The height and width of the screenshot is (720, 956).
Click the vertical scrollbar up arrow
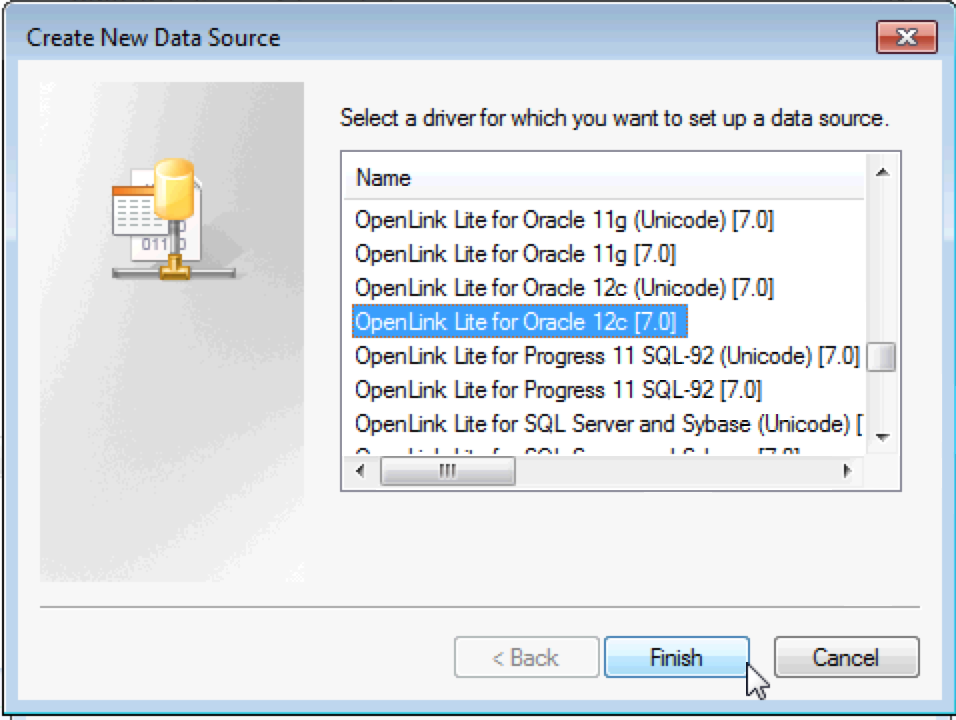(x=882, y=173)
